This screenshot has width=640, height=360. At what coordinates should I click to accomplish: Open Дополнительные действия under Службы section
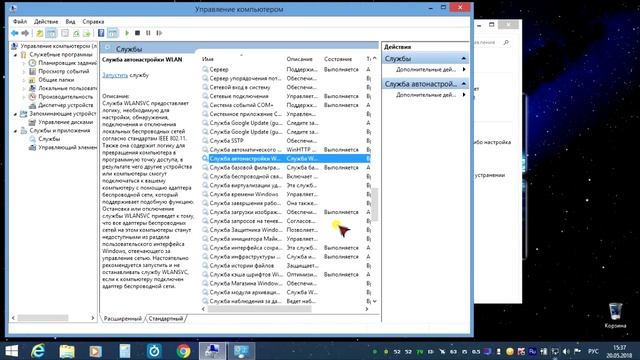click(x=426, y=70)
